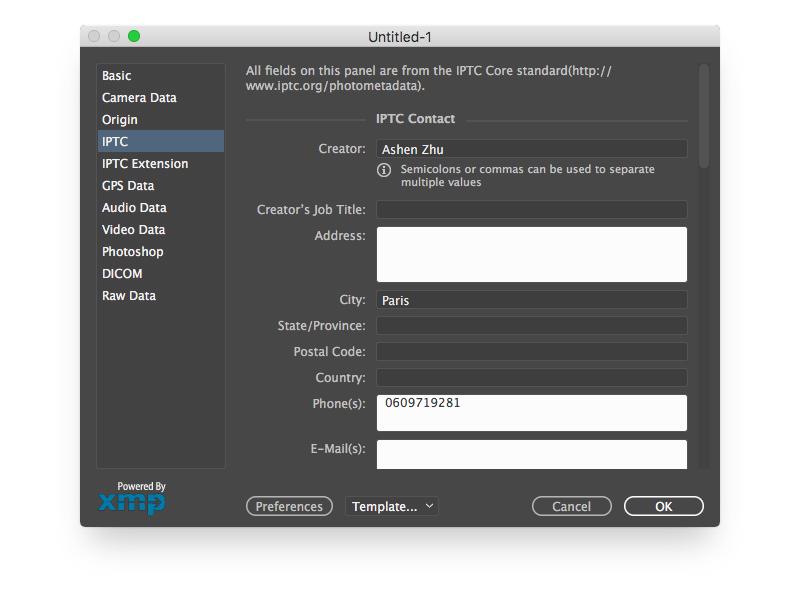The image size is (800, 600).
Task: Open the Template... dropdown menu
Action: [x=392, y=506]
